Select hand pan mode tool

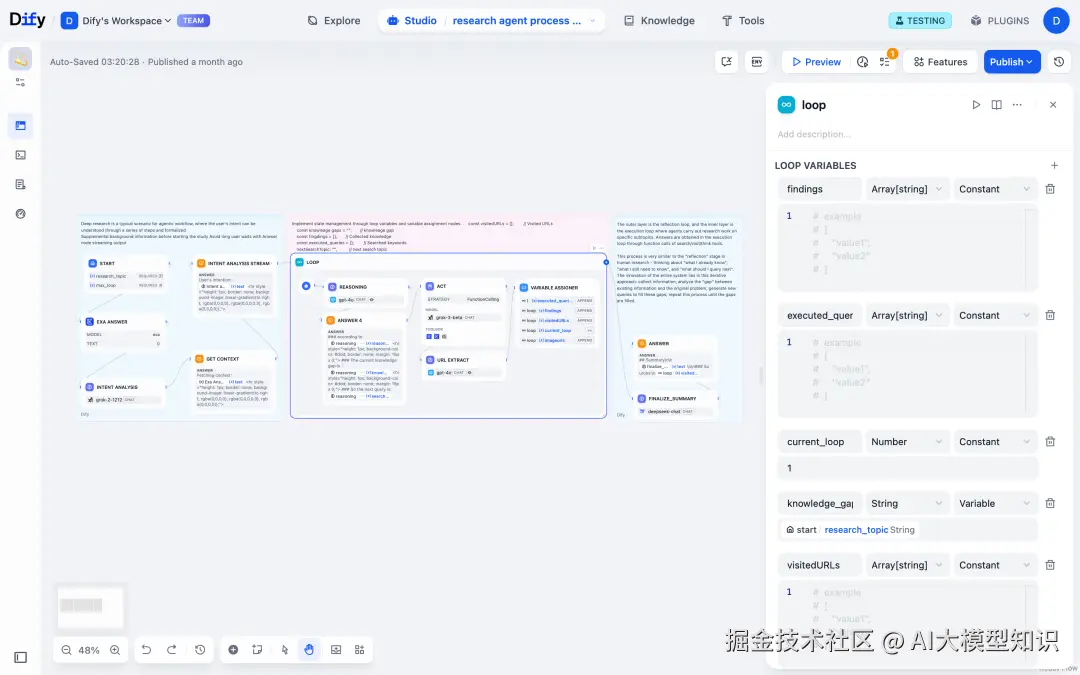[309, 650]
